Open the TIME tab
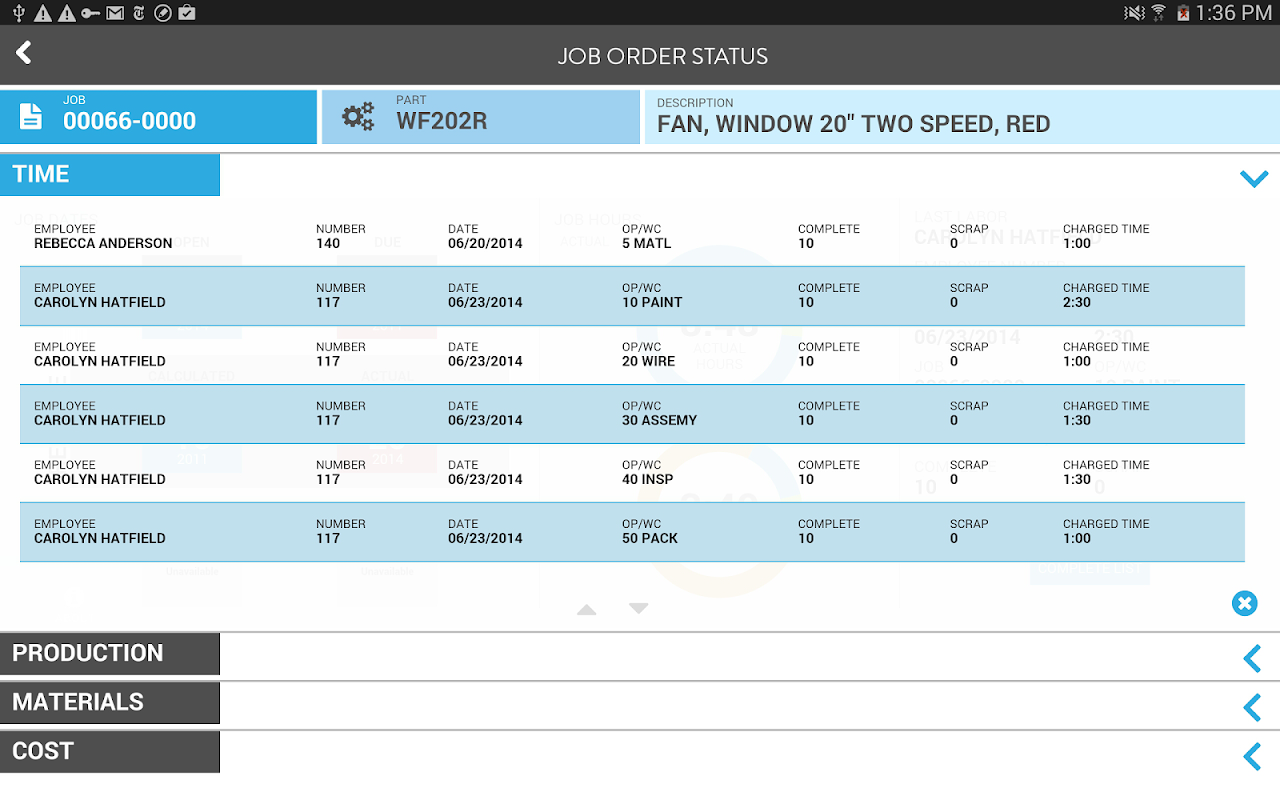This screenshot has width=1280, height=800. click(x=110, y=175)
